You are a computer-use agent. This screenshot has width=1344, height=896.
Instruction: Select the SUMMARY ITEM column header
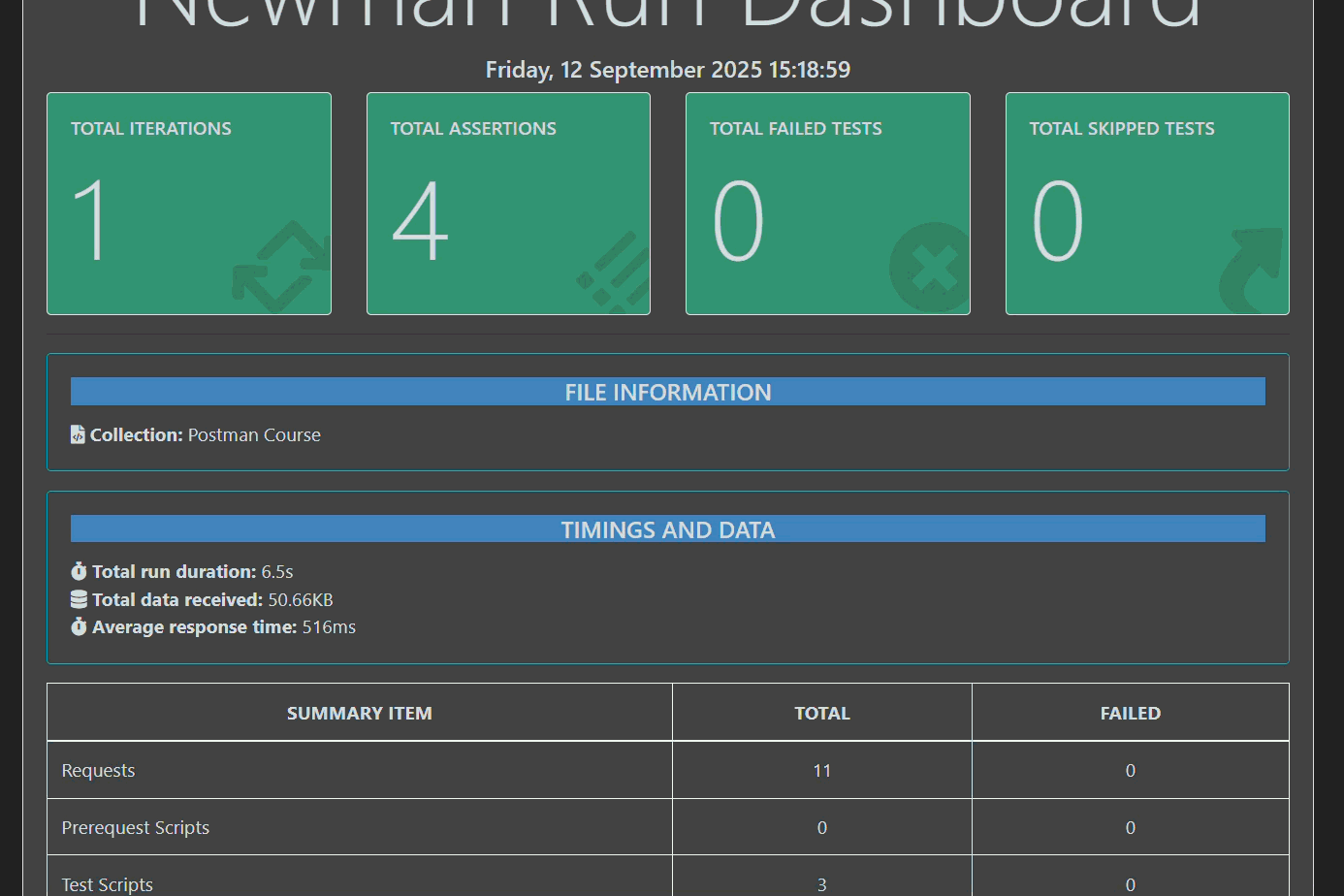[359, 713]
